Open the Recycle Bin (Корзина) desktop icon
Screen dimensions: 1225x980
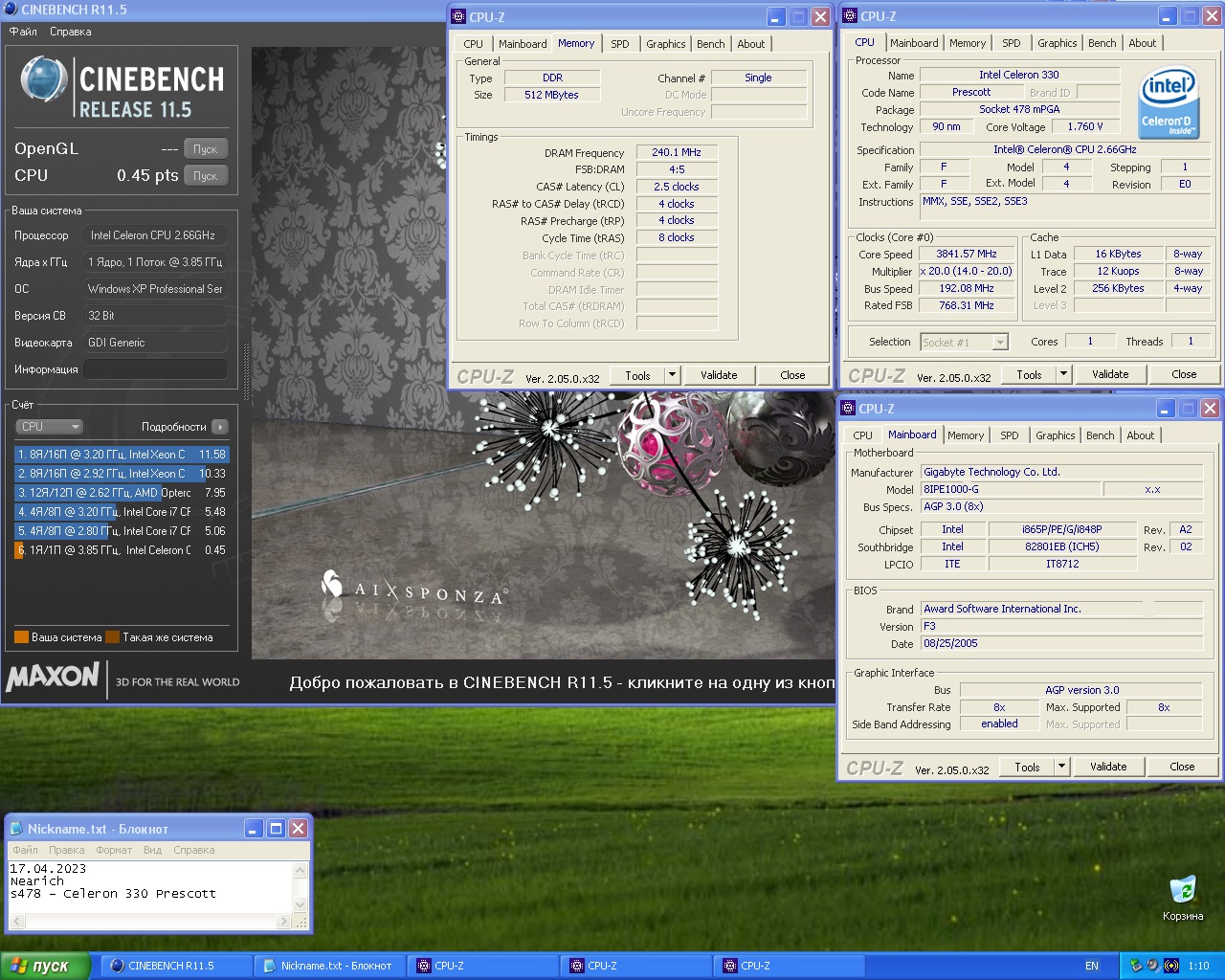[x=1183, y=897]
